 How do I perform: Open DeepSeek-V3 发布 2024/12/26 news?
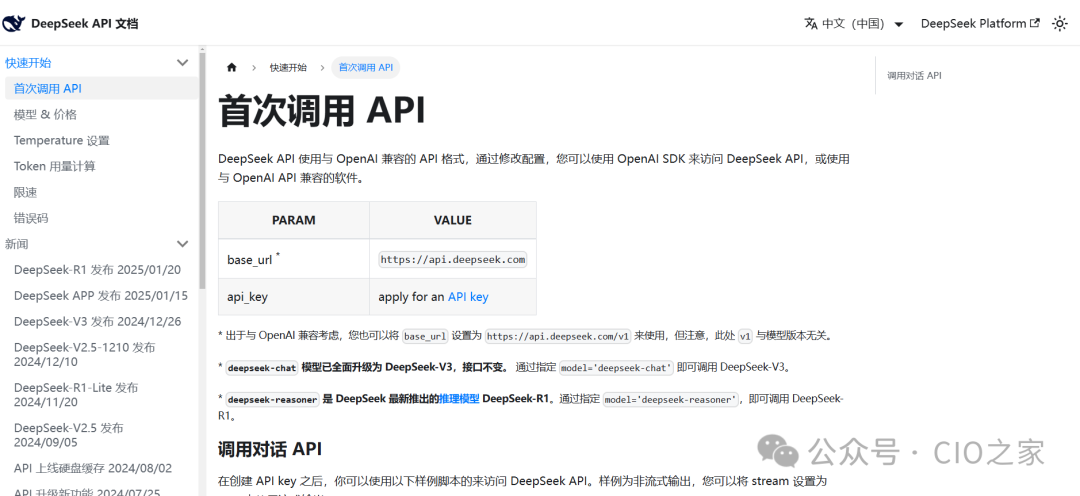point(97,322)
